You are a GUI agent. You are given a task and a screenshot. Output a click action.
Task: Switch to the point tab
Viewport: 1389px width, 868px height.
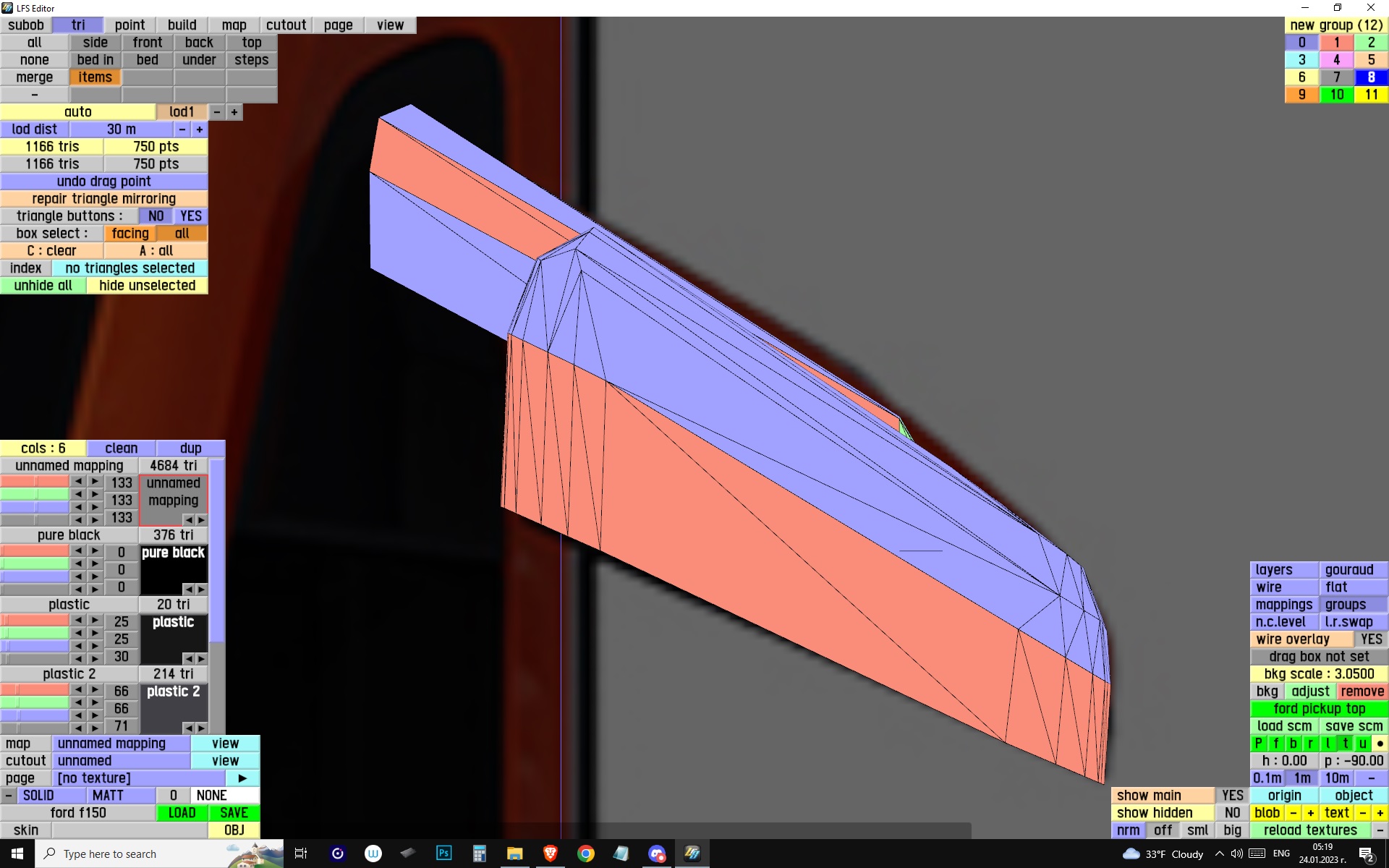tap(129, 25)
